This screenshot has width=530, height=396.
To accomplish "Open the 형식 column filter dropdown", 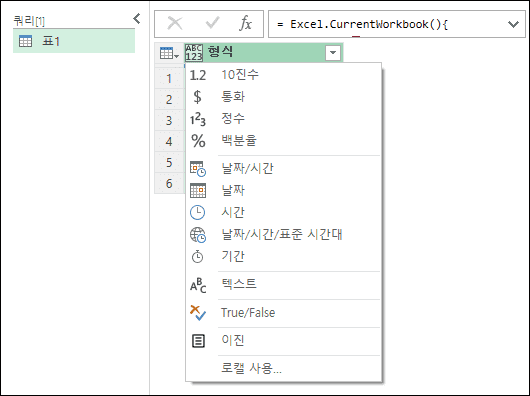I will pos(333,53).
